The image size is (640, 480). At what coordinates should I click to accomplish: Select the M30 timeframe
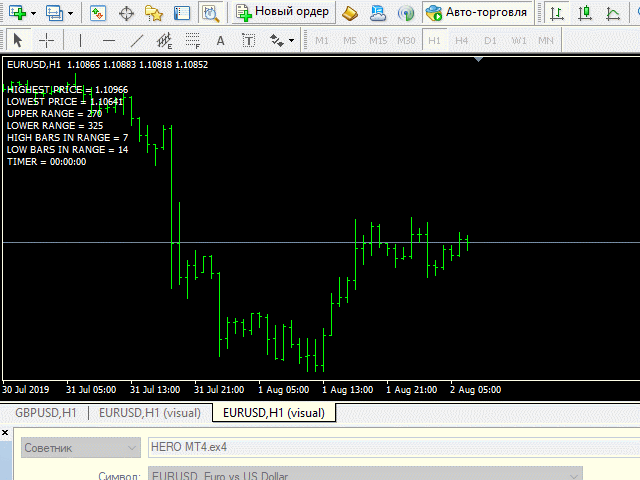coord(407,40)
